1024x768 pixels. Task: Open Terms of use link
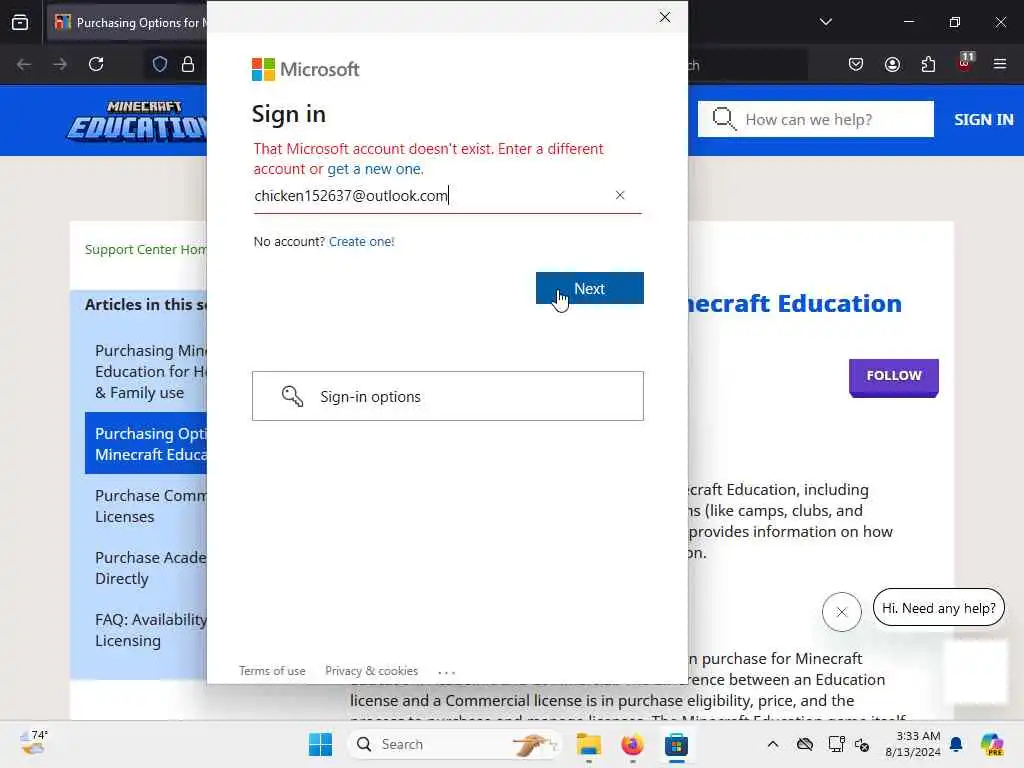point(272,671)
